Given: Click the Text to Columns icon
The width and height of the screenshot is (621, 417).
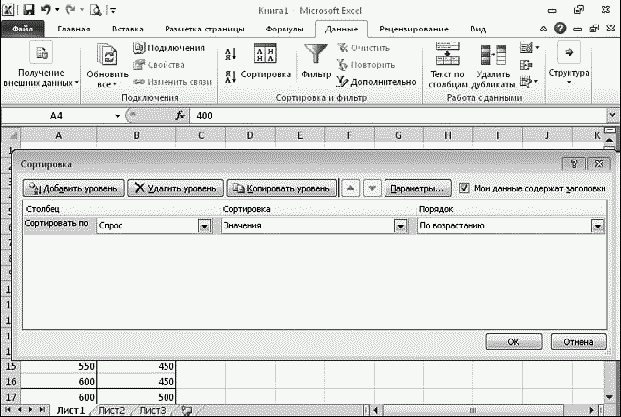Looking at the screenshot, I should (448, 54).
